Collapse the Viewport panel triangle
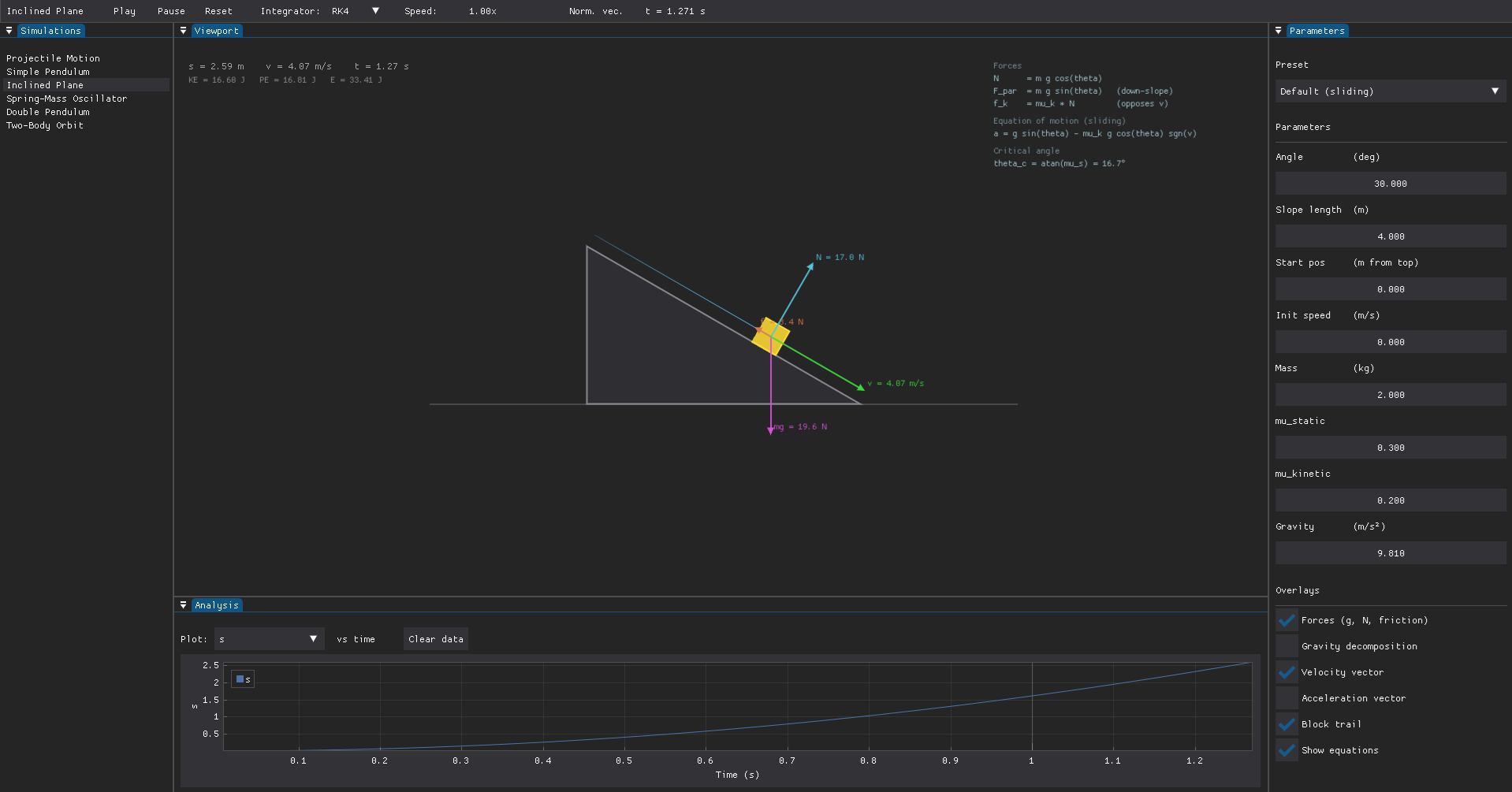This screenshot has width=1512, height=792. coord(183,31)
